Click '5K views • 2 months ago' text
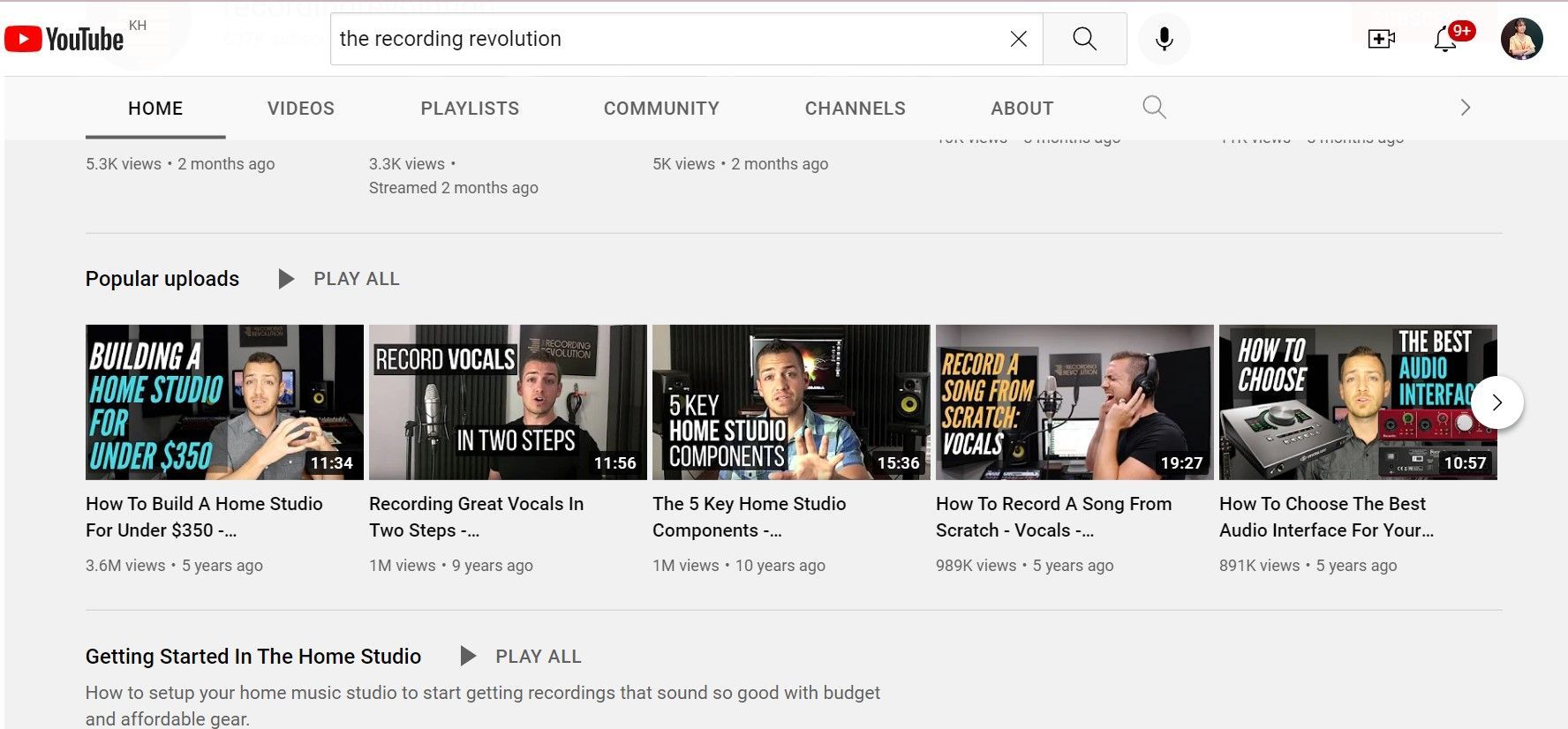The image size is (1568, 729). pos(741,164)
